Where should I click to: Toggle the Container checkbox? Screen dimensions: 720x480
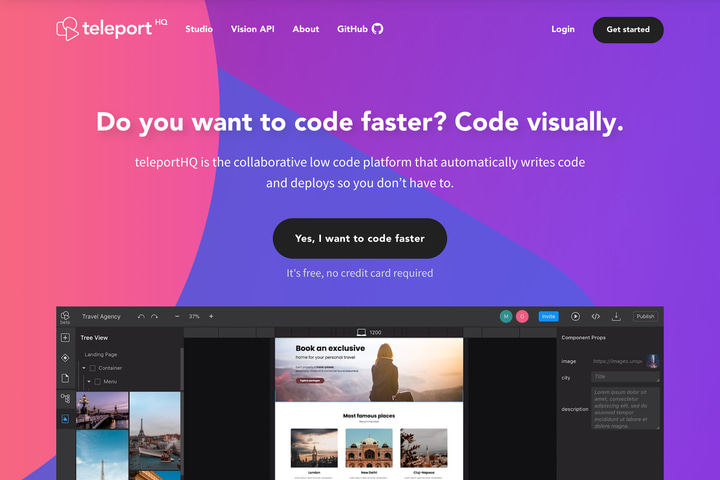click(x=93, y=368)
